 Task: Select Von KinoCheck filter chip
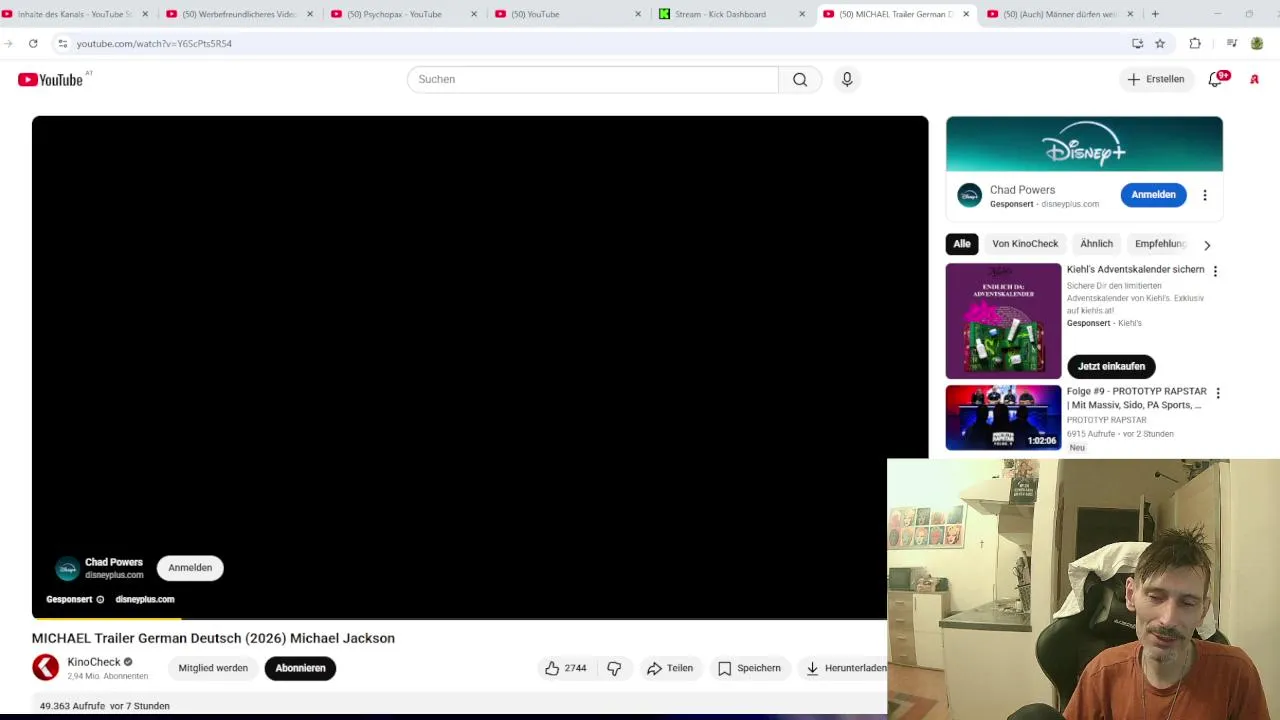1025,244
